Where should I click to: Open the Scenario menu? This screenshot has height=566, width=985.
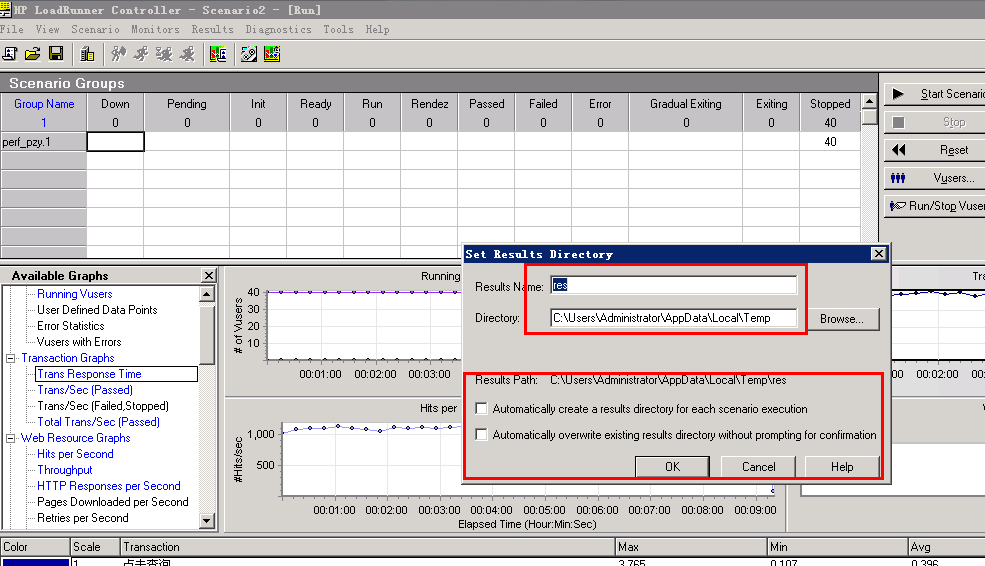tap(95, 30)
